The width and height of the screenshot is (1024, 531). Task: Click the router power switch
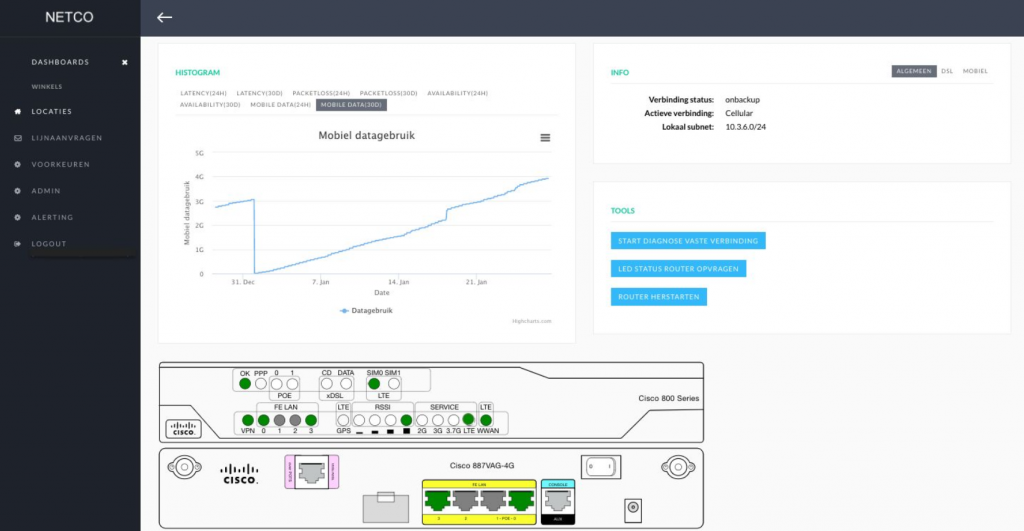(601, 467)
